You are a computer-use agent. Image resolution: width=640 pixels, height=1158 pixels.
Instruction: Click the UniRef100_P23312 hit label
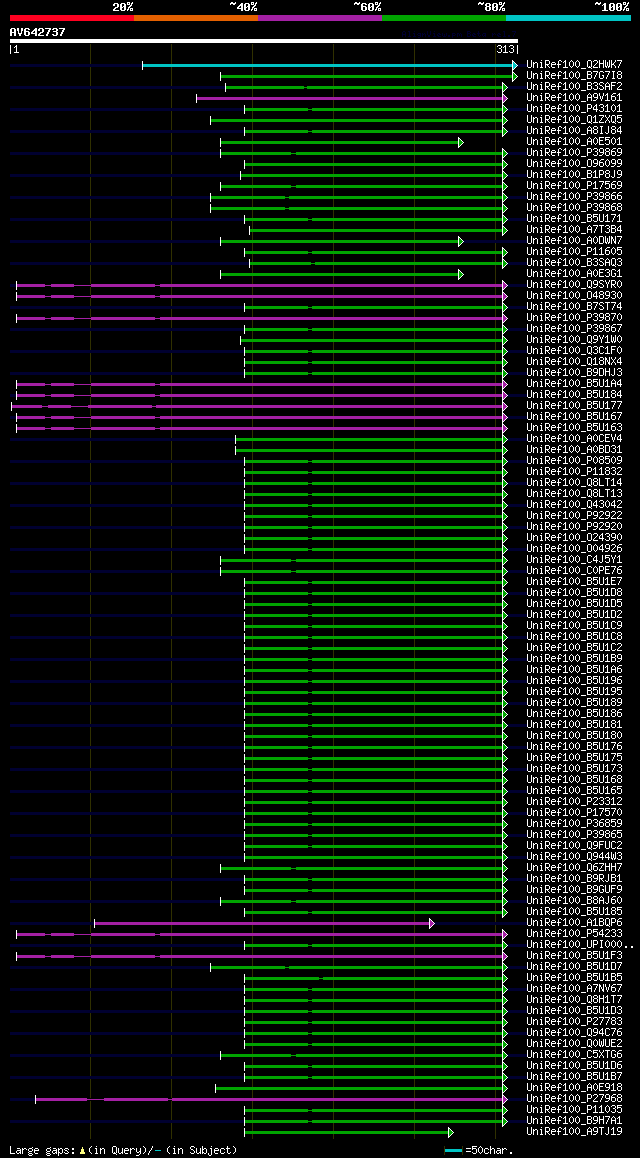[574, 802]
